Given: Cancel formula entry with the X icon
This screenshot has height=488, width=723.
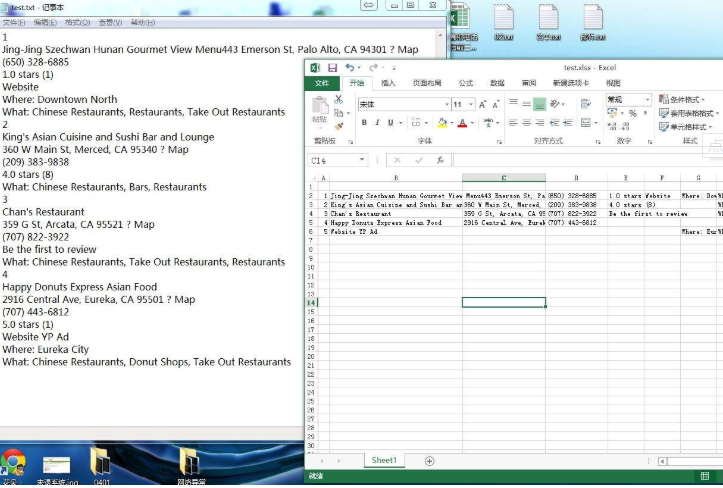Looking at the screenshot, I should 397,160.
